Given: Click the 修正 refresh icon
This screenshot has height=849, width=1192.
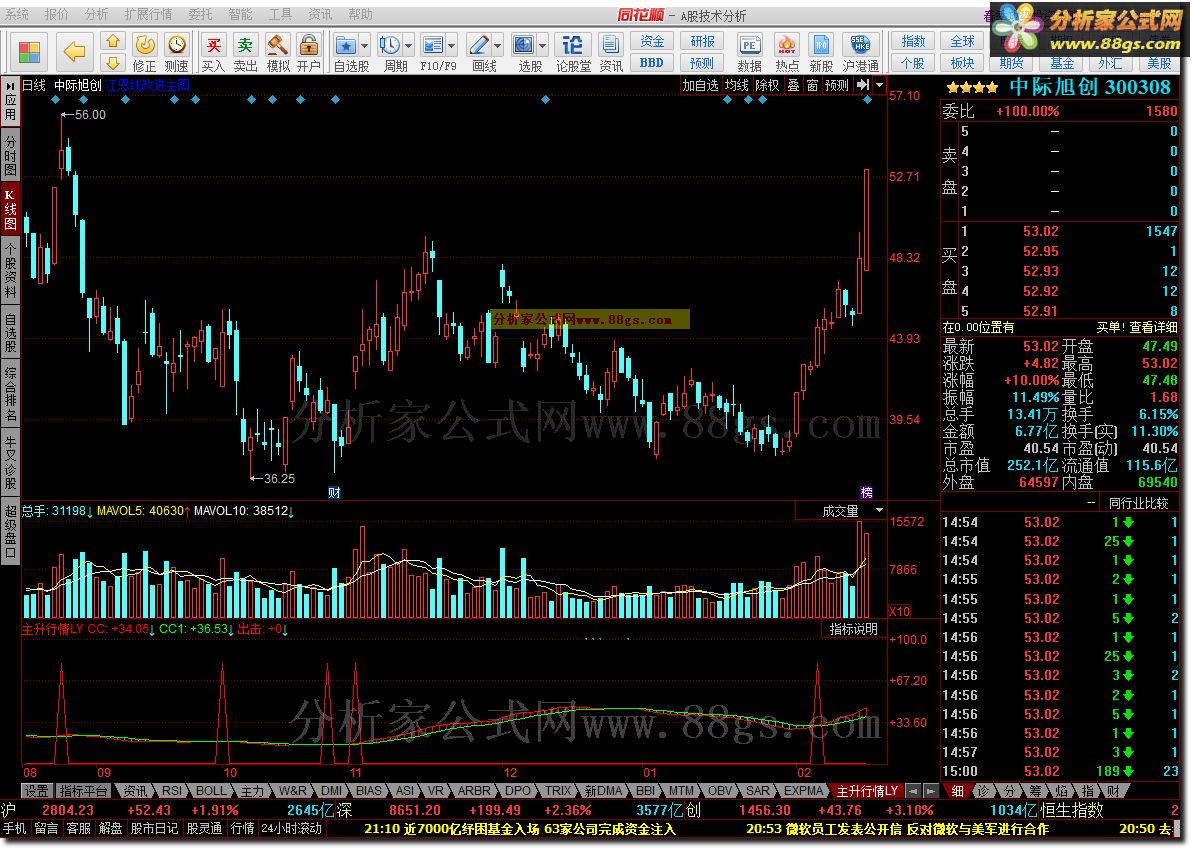Looking at the screenshot, I should (x=144, y=44).
